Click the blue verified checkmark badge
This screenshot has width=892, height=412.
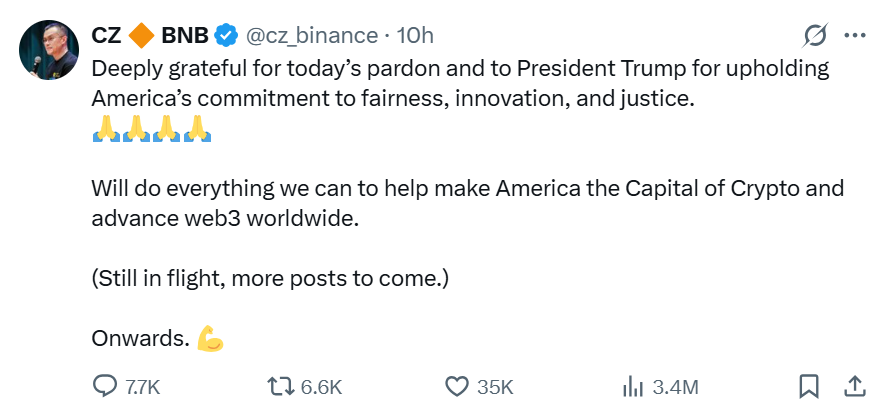(x=227, y=36)
